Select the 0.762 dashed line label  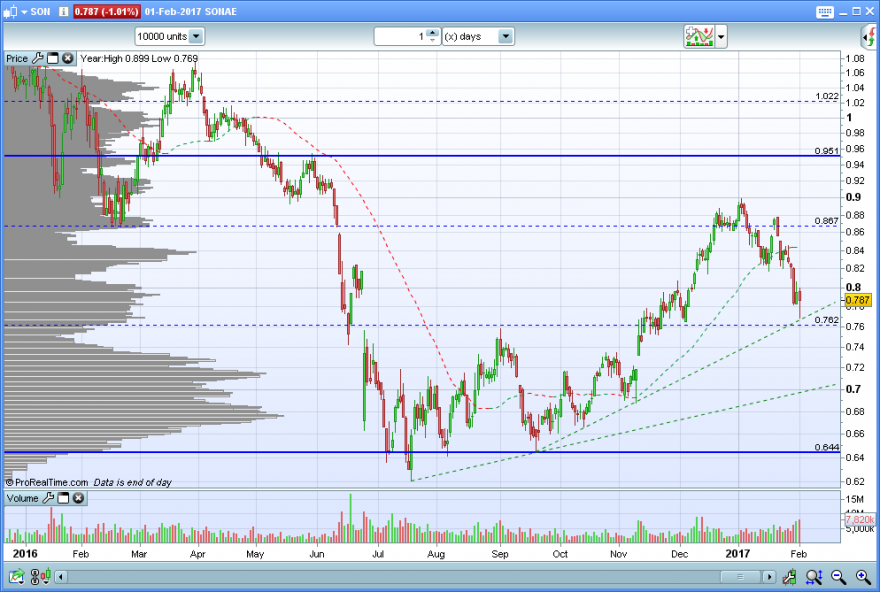click(x=827, y=320)
